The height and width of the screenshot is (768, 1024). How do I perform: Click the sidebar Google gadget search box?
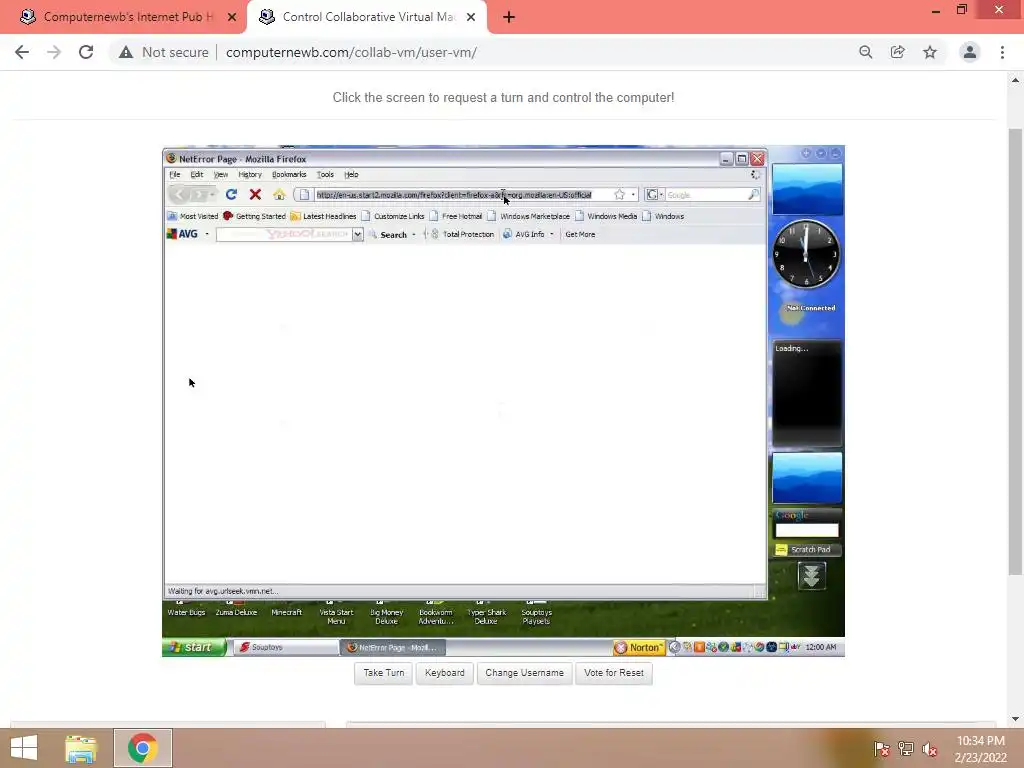pos(807,530)
